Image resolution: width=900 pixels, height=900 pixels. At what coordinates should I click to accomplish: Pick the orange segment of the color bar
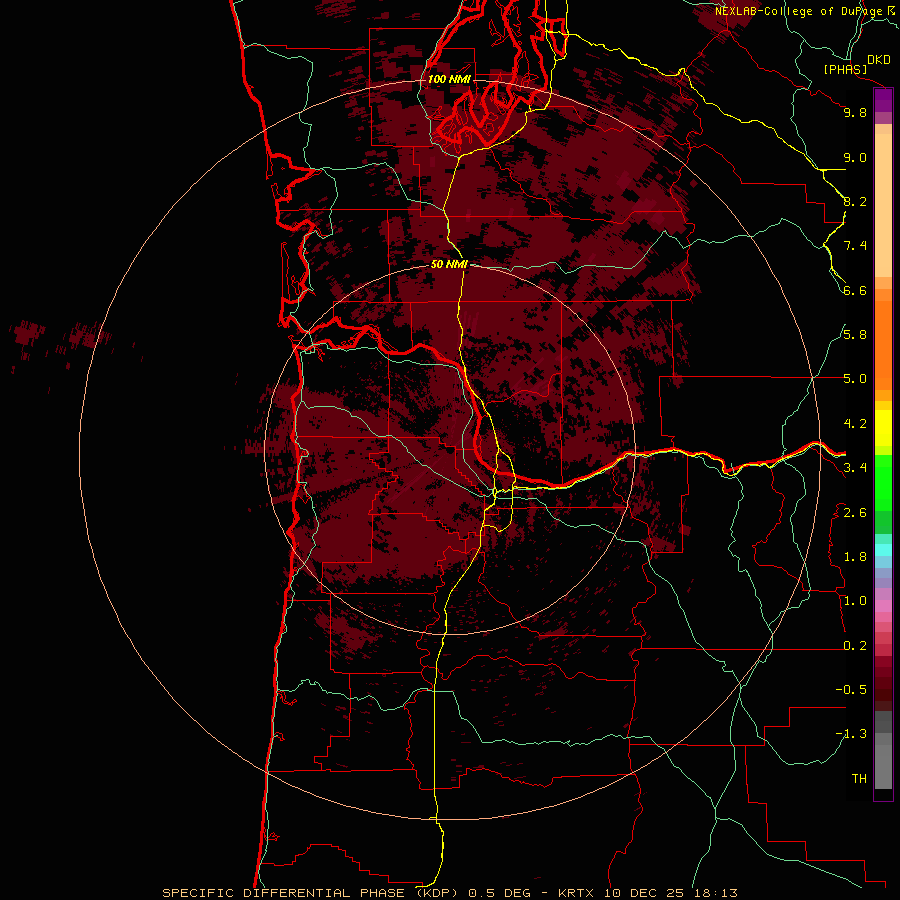coord(883,345)
